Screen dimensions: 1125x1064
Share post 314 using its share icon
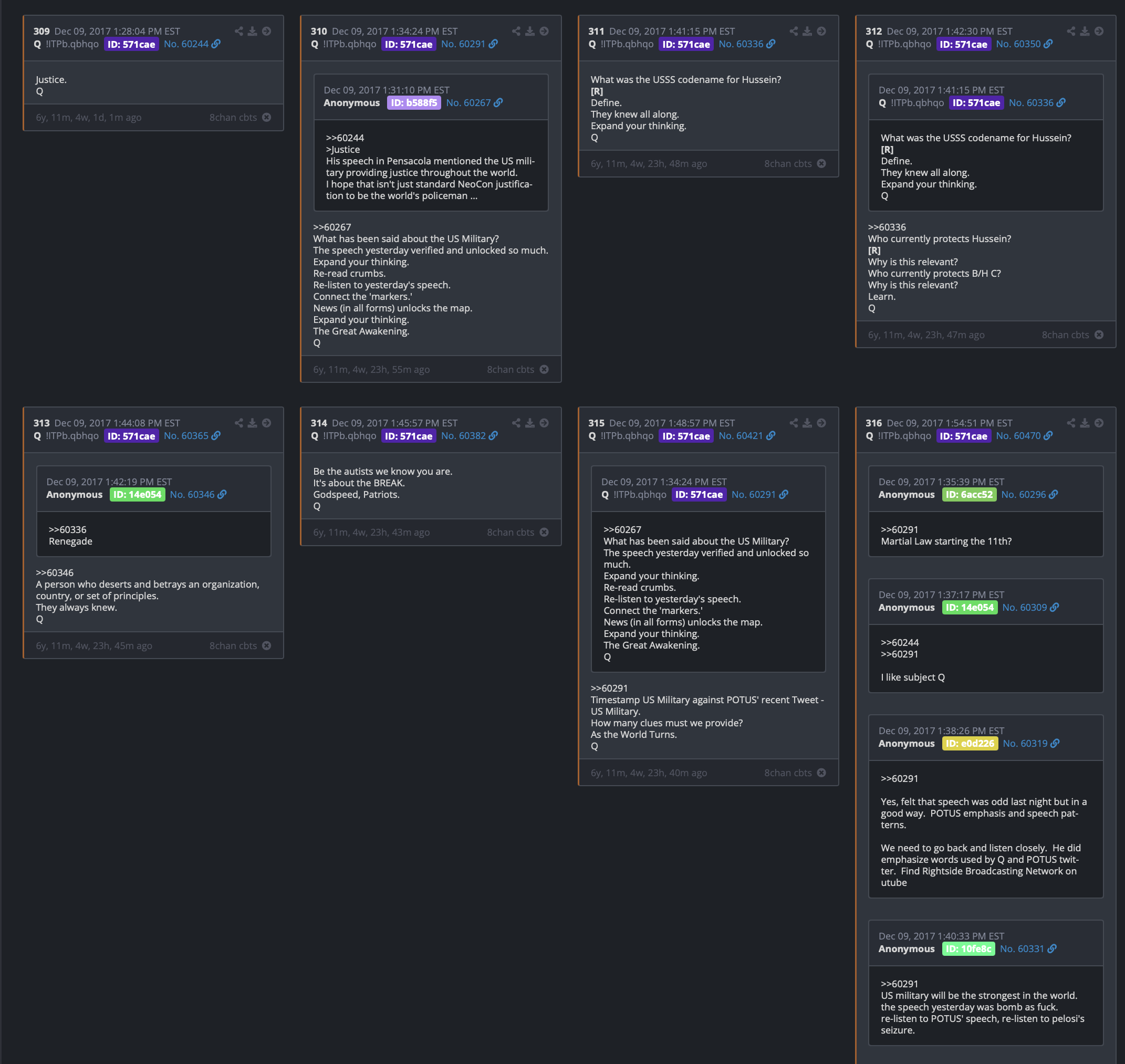click(516, 423)
